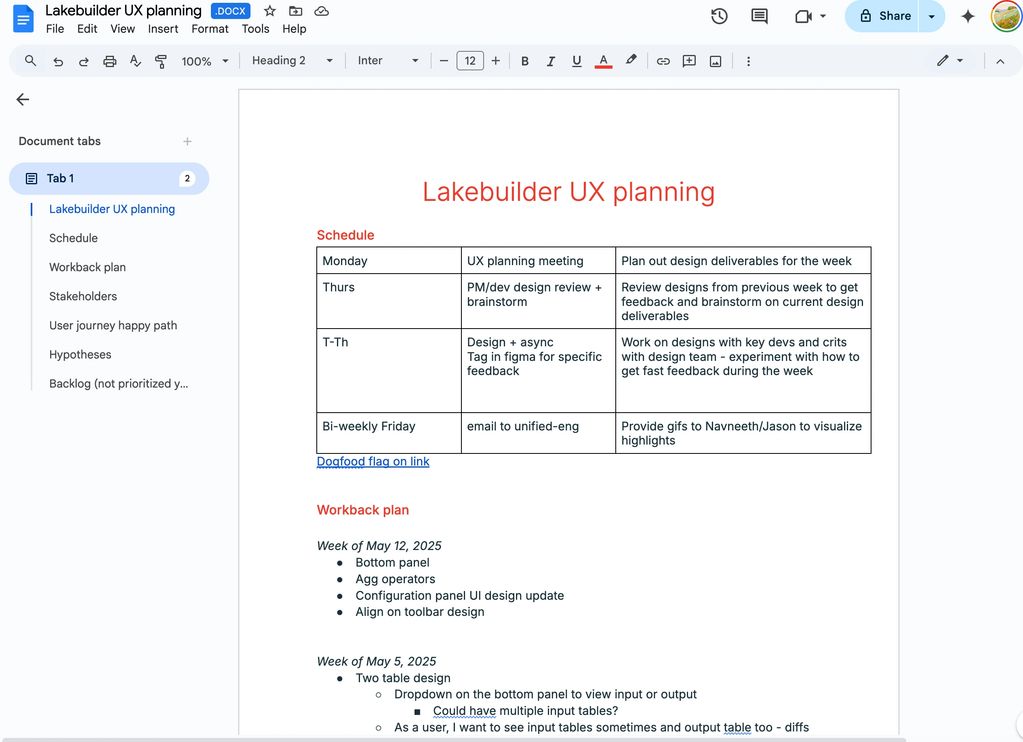
Task: Add a comment from toolbar
Action: (x=689, y=61)
